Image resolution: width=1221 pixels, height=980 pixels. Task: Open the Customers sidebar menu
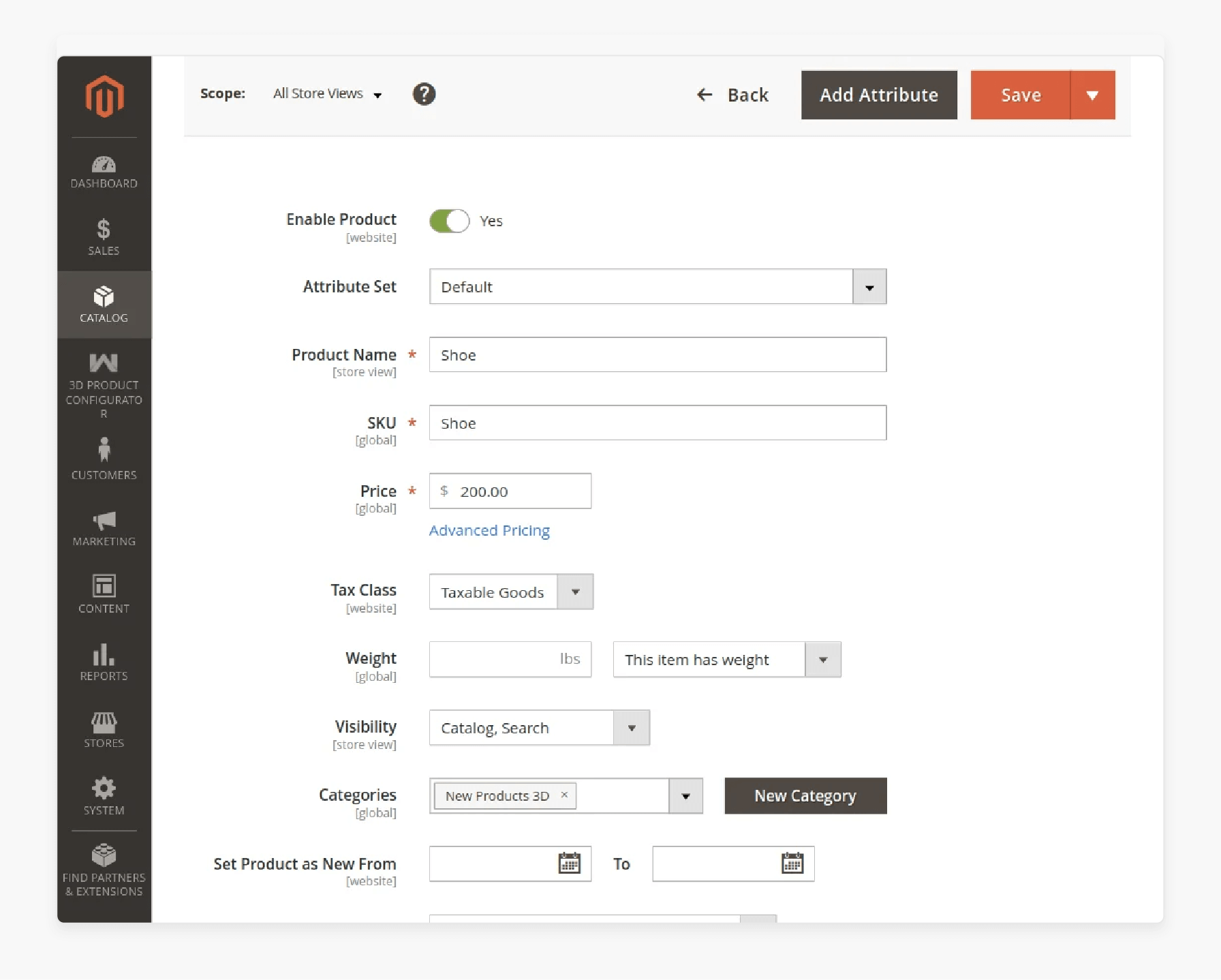click(x=104, y=459)
